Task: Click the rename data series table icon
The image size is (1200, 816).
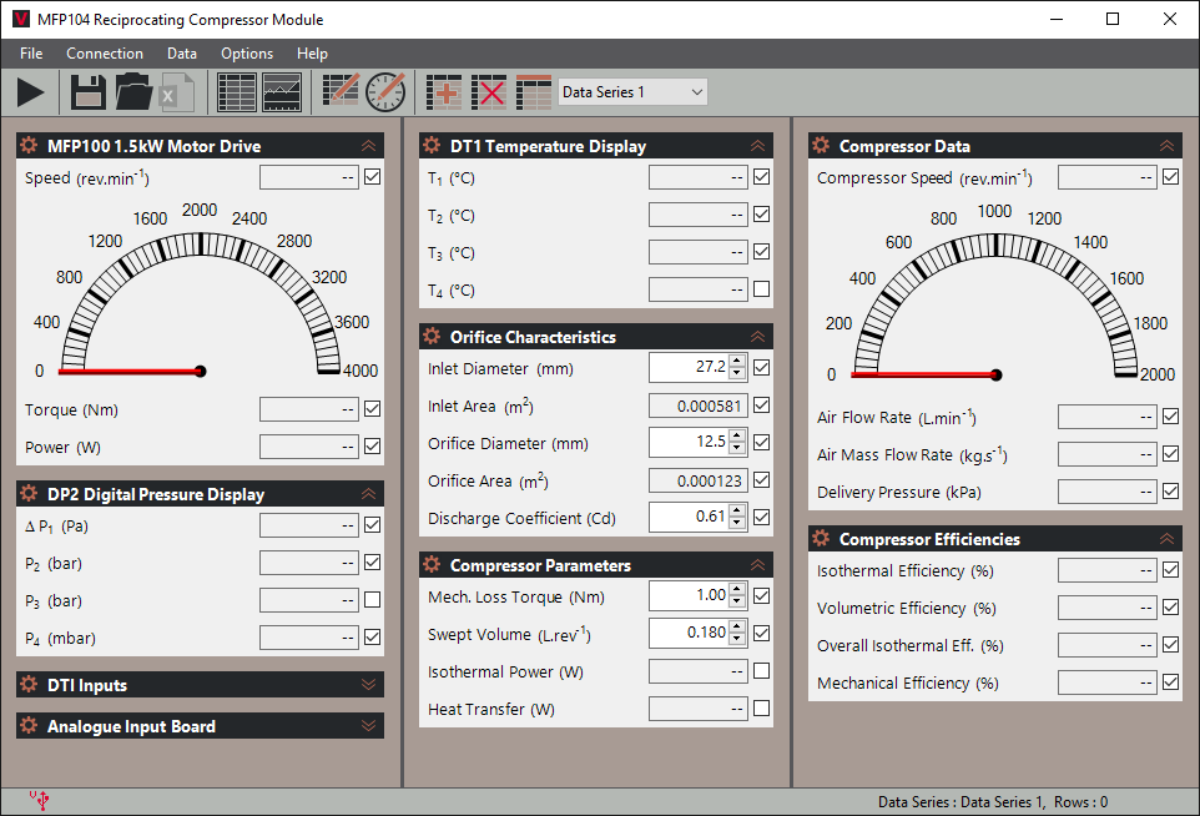Action: (534, 92)
